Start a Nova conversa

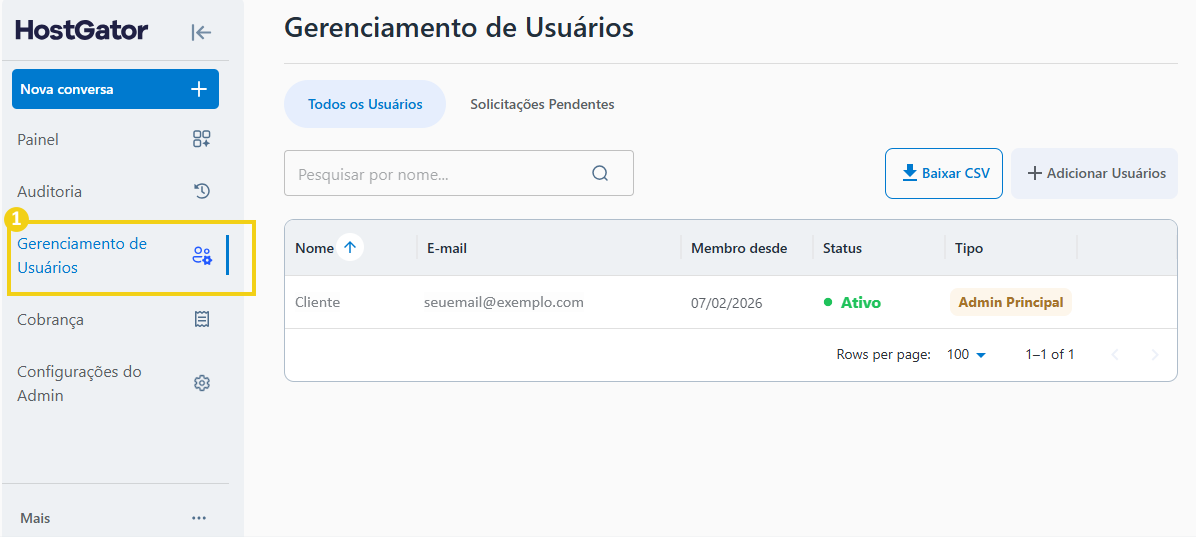click(x=115, y=89)
